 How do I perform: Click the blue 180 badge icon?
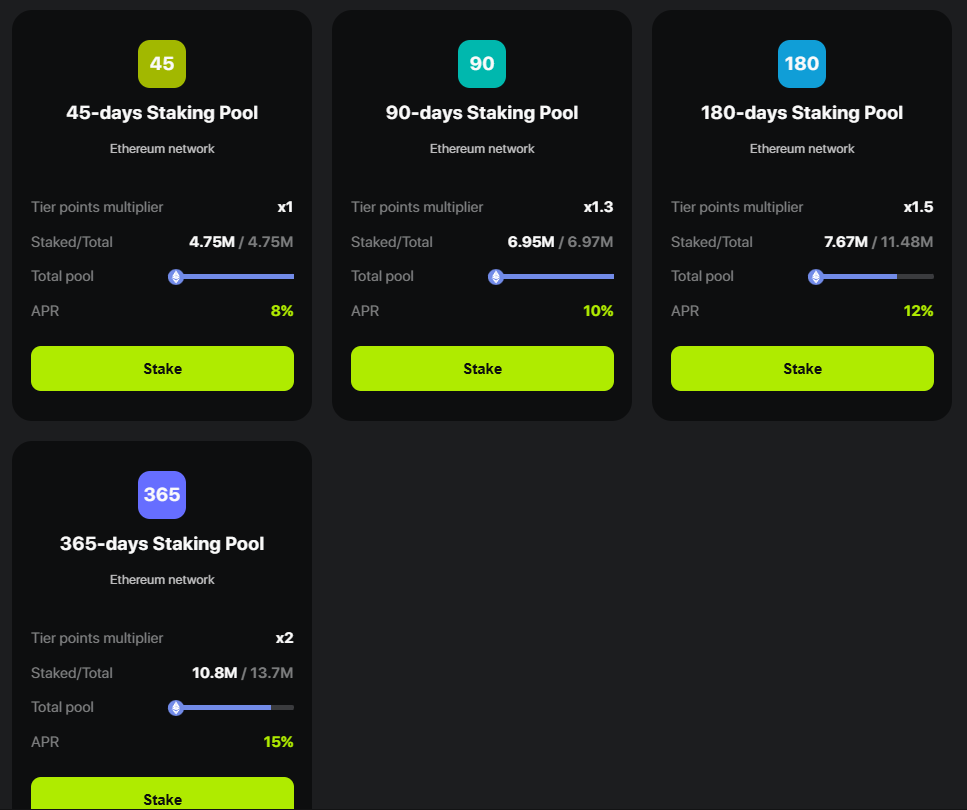coord(802,64)
